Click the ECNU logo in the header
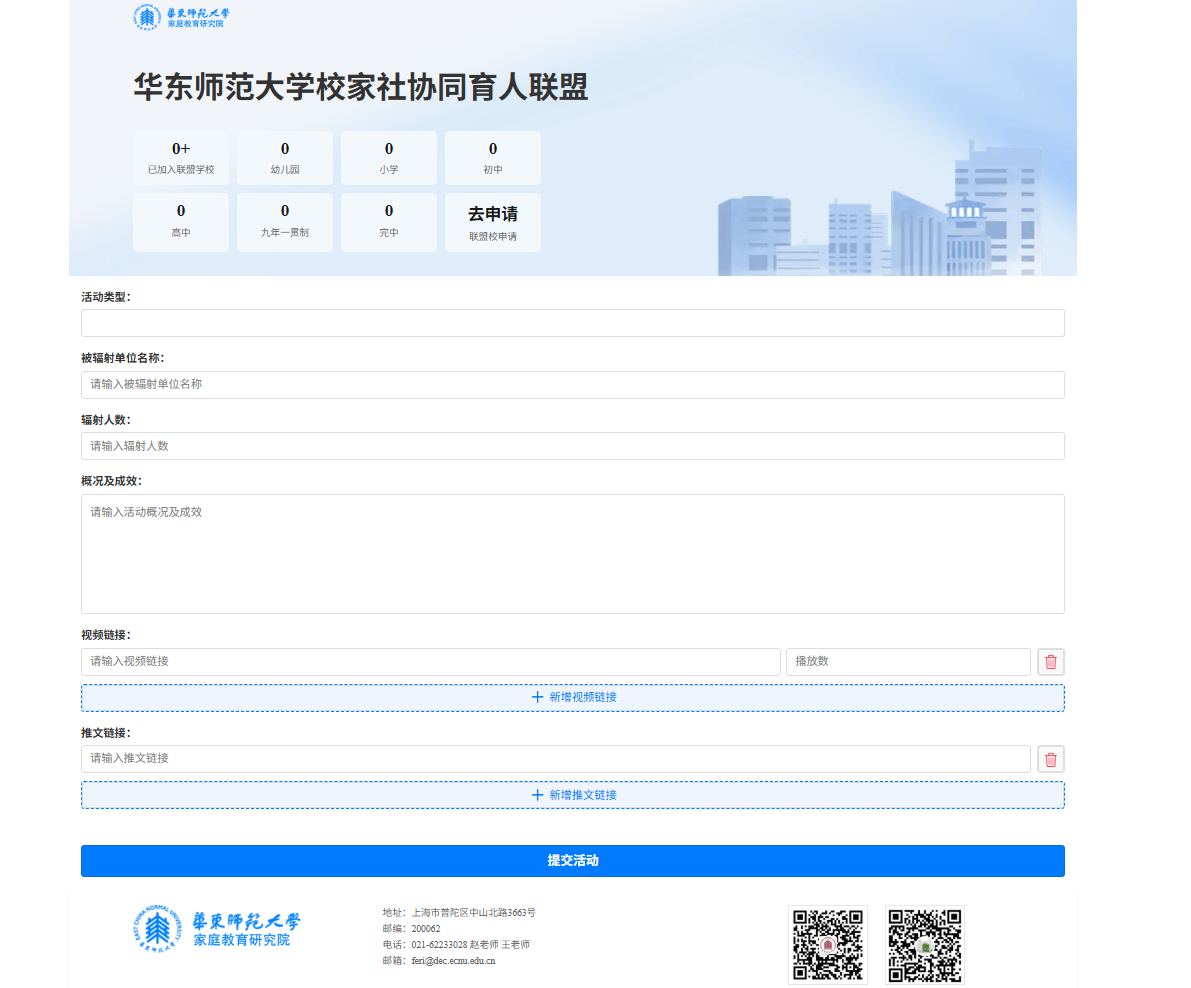1191x988 pixels. point(181,18)
